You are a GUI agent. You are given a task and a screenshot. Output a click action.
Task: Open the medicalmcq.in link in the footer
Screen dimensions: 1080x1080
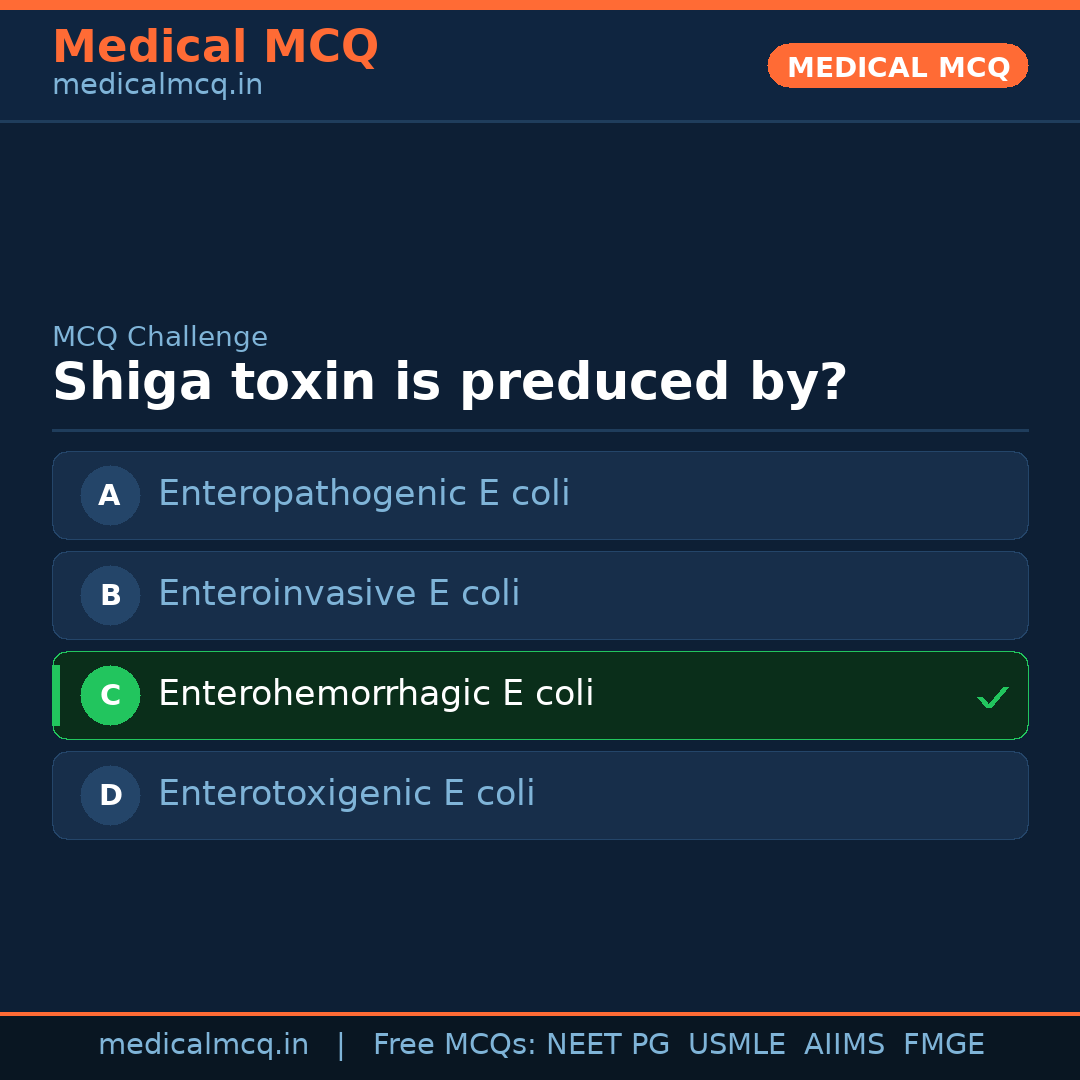203,1045
